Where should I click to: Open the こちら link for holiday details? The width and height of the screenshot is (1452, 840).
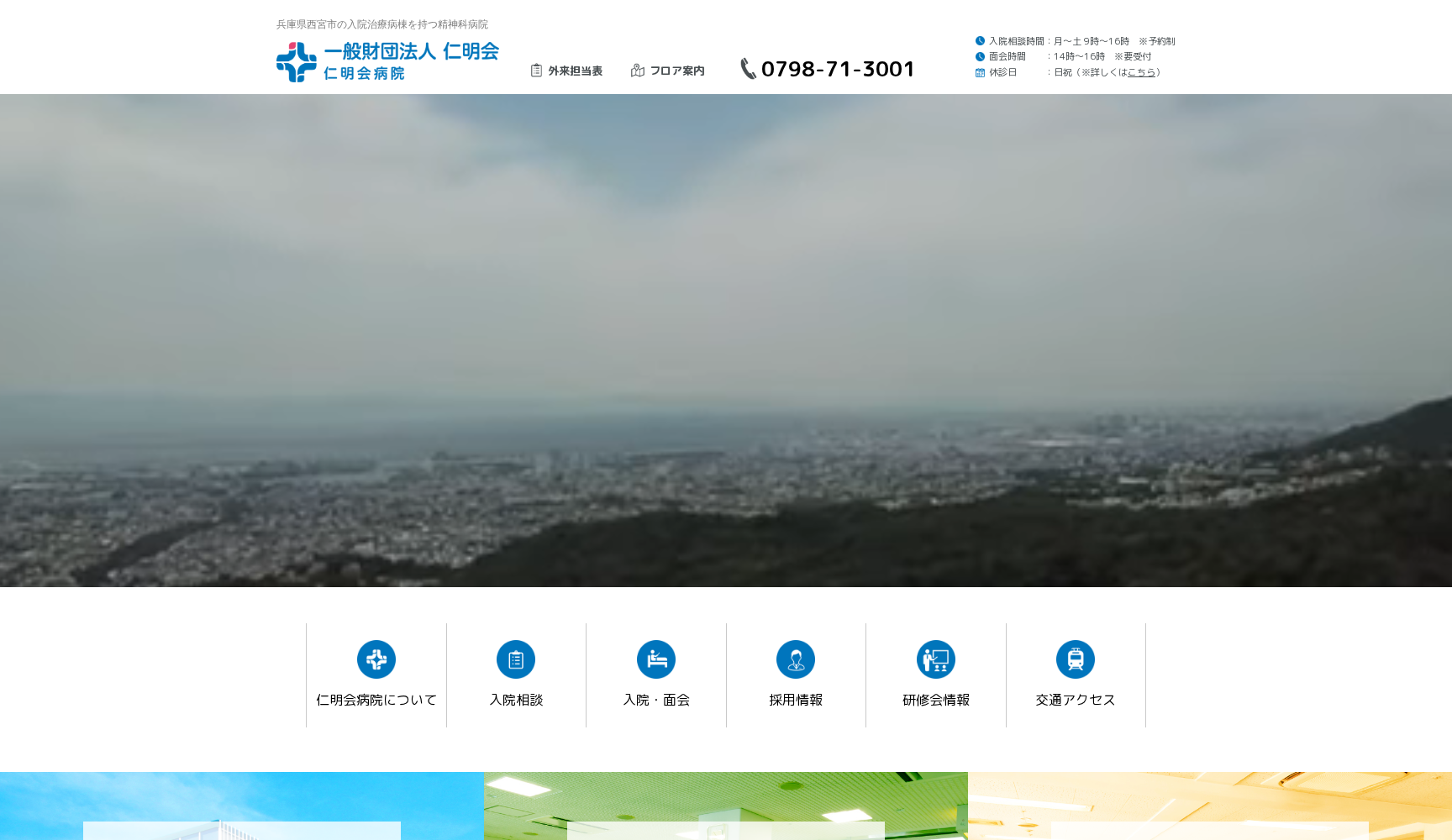(x=1139, y=72)
